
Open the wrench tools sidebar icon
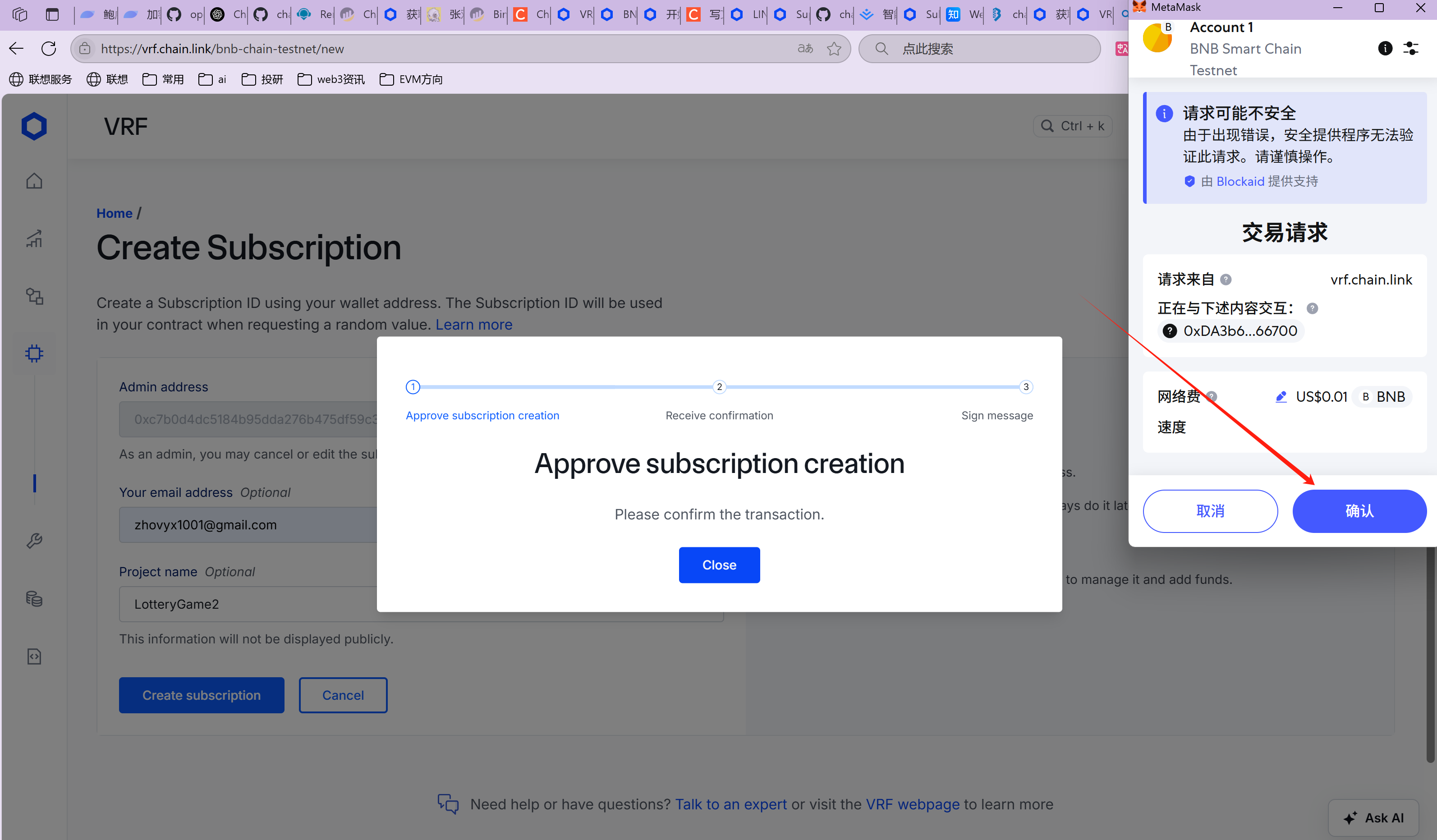pos(34,541)
